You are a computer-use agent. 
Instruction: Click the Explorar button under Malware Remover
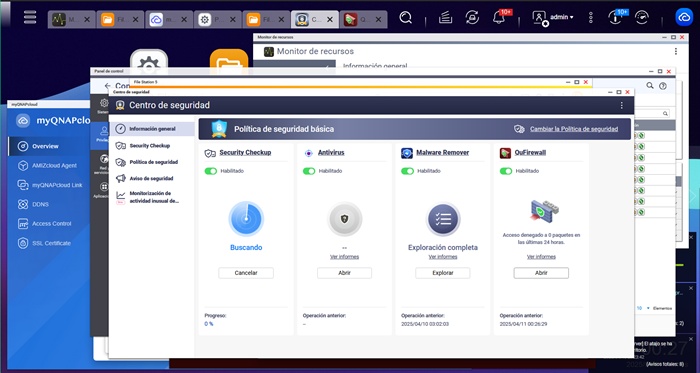[x=443, y=273]
